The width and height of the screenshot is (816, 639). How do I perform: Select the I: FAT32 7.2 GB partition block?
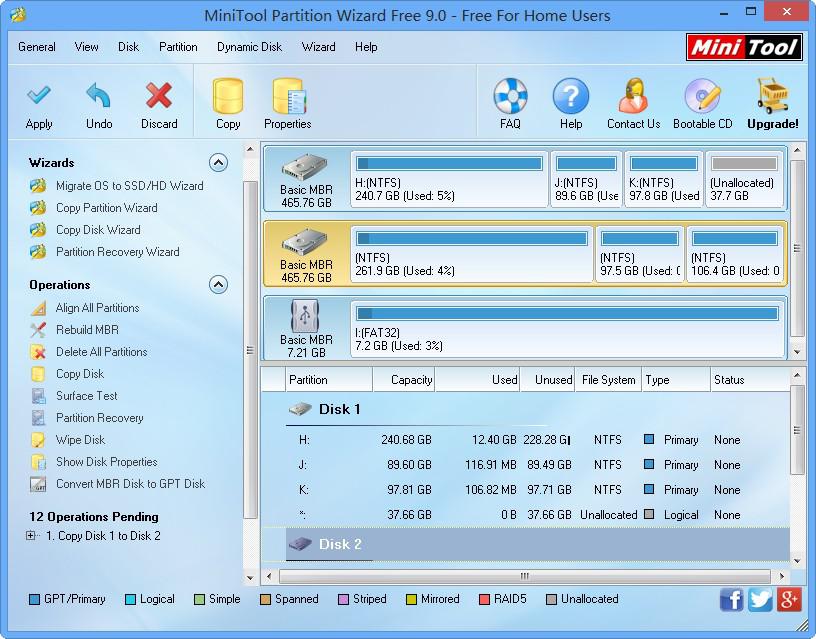pyautogui.click(x=567, y=328)
